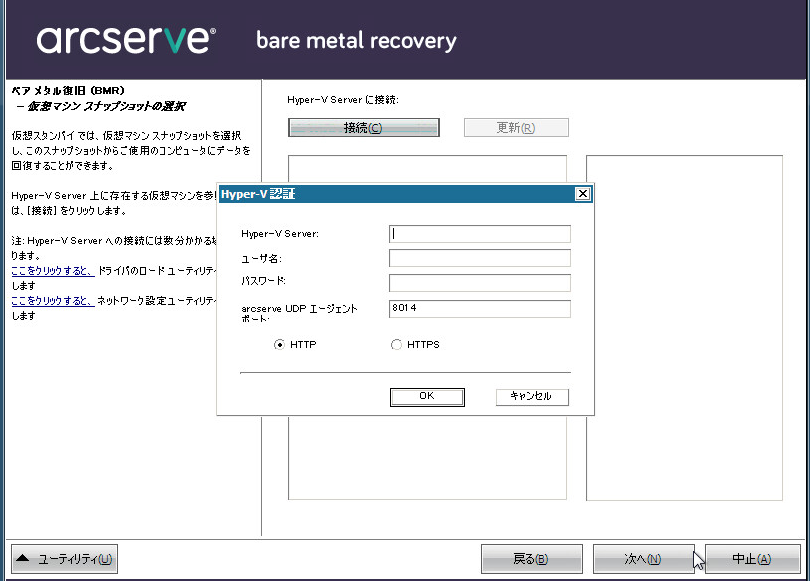Click the パスワード password field

point(480,282)
